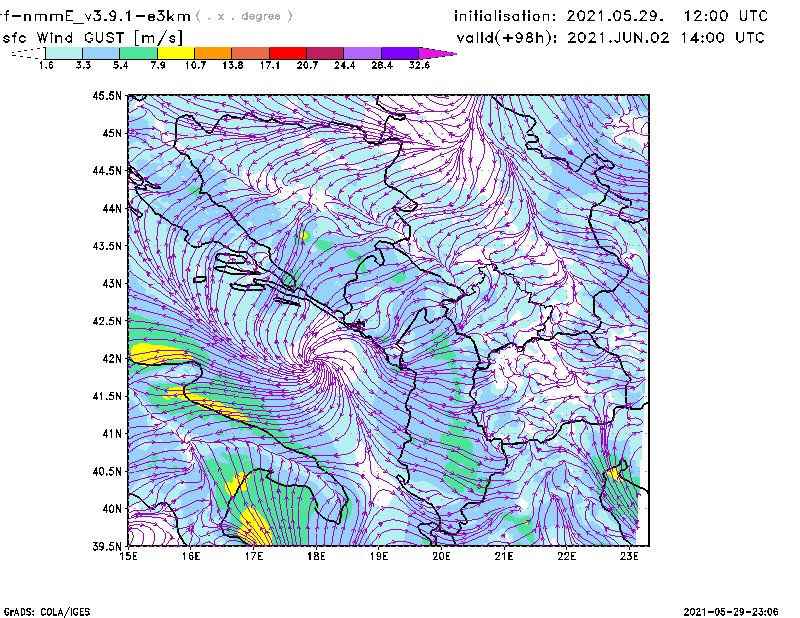Select the 42N latitude label
The width and height of the screenshot is (800, 618).
coord(112,358)
